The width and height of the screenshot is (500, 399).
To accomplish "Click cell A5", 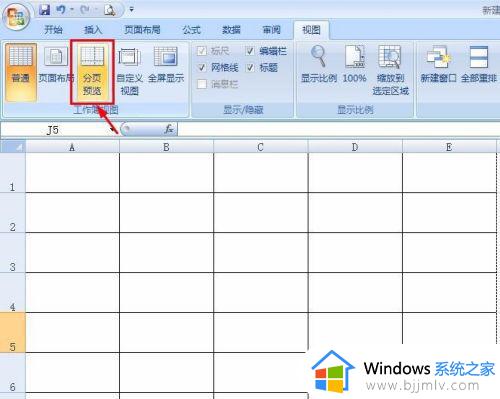I will coord(72,333).
